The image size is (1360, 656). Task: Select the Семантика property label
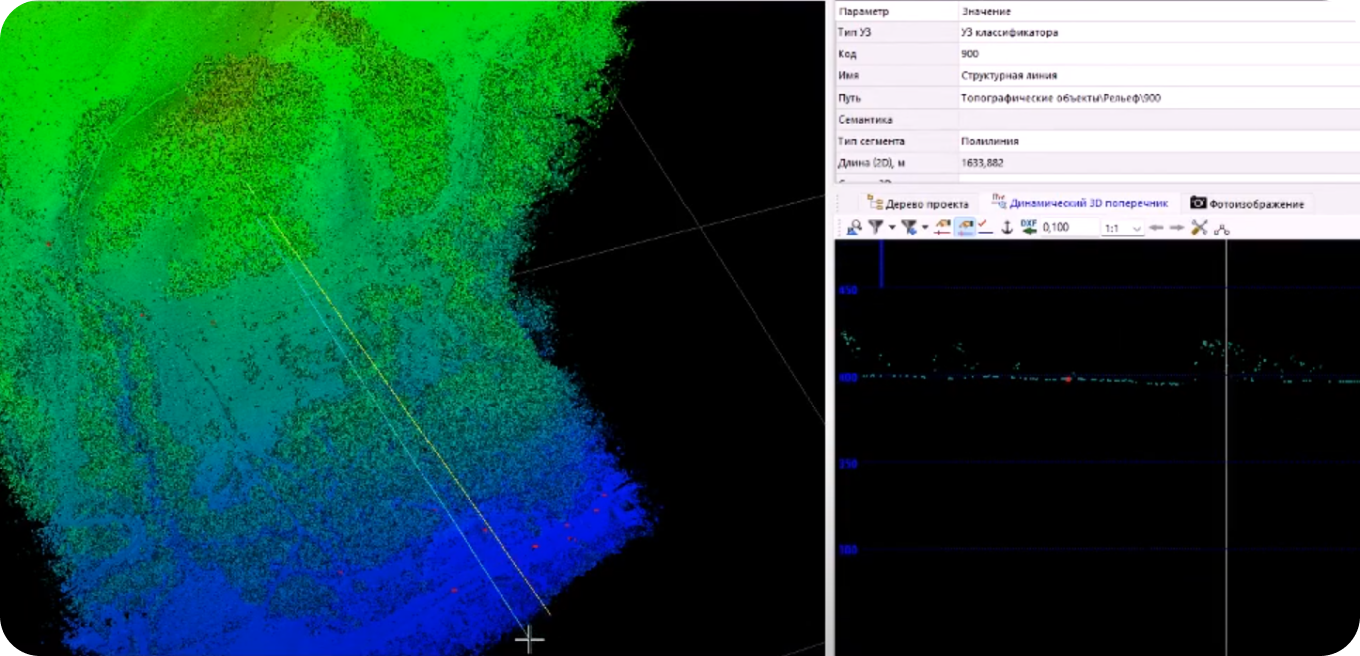[866, 119]
